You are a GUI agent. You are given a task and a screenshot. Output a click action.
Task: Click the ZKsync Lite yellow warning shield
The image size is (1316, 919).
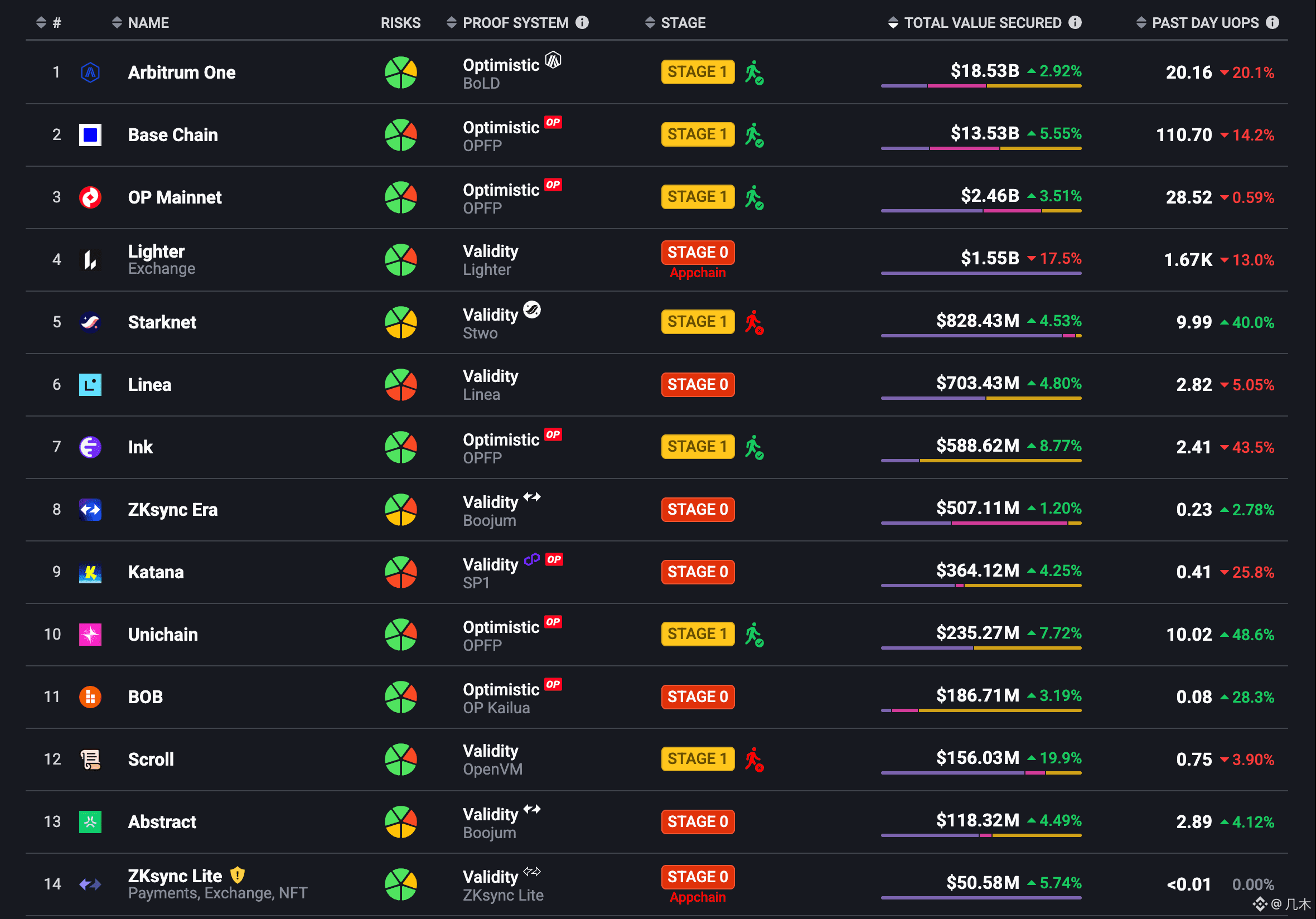(x=238, y=875)
